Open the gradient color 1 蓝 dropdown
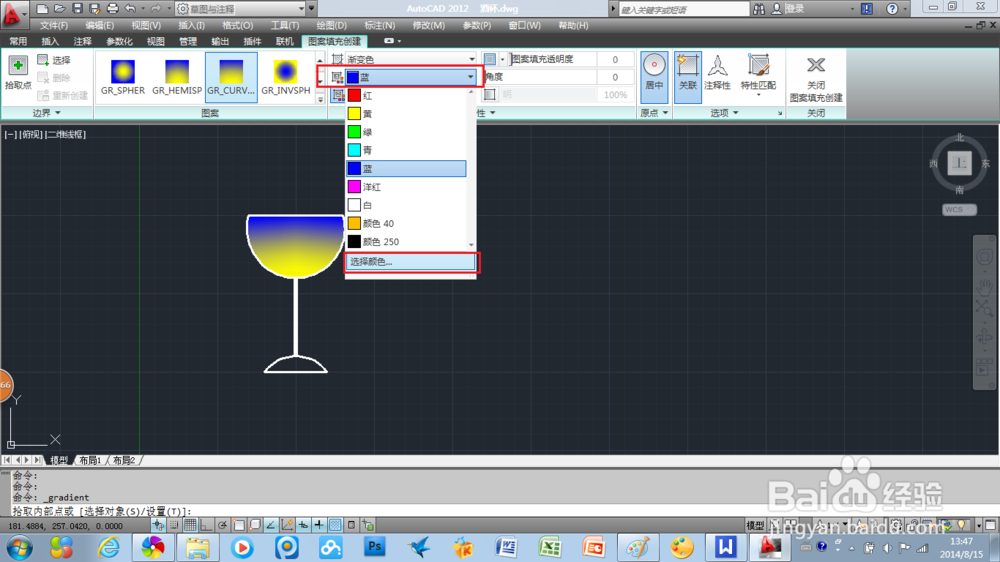This screenshot has width=1000, height=562. (x=411, y=77)
